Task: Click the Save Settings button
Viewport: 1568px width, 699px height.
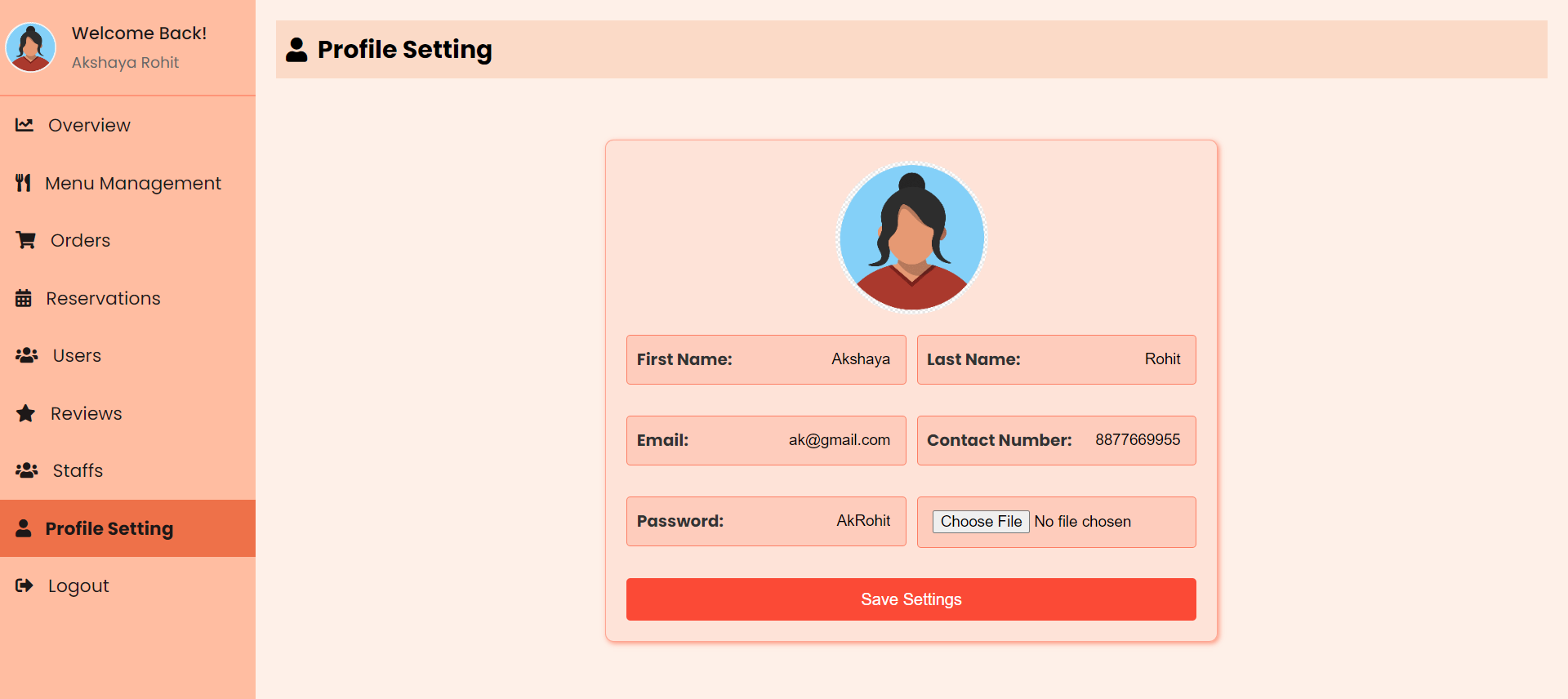Action: pos(911,599)
